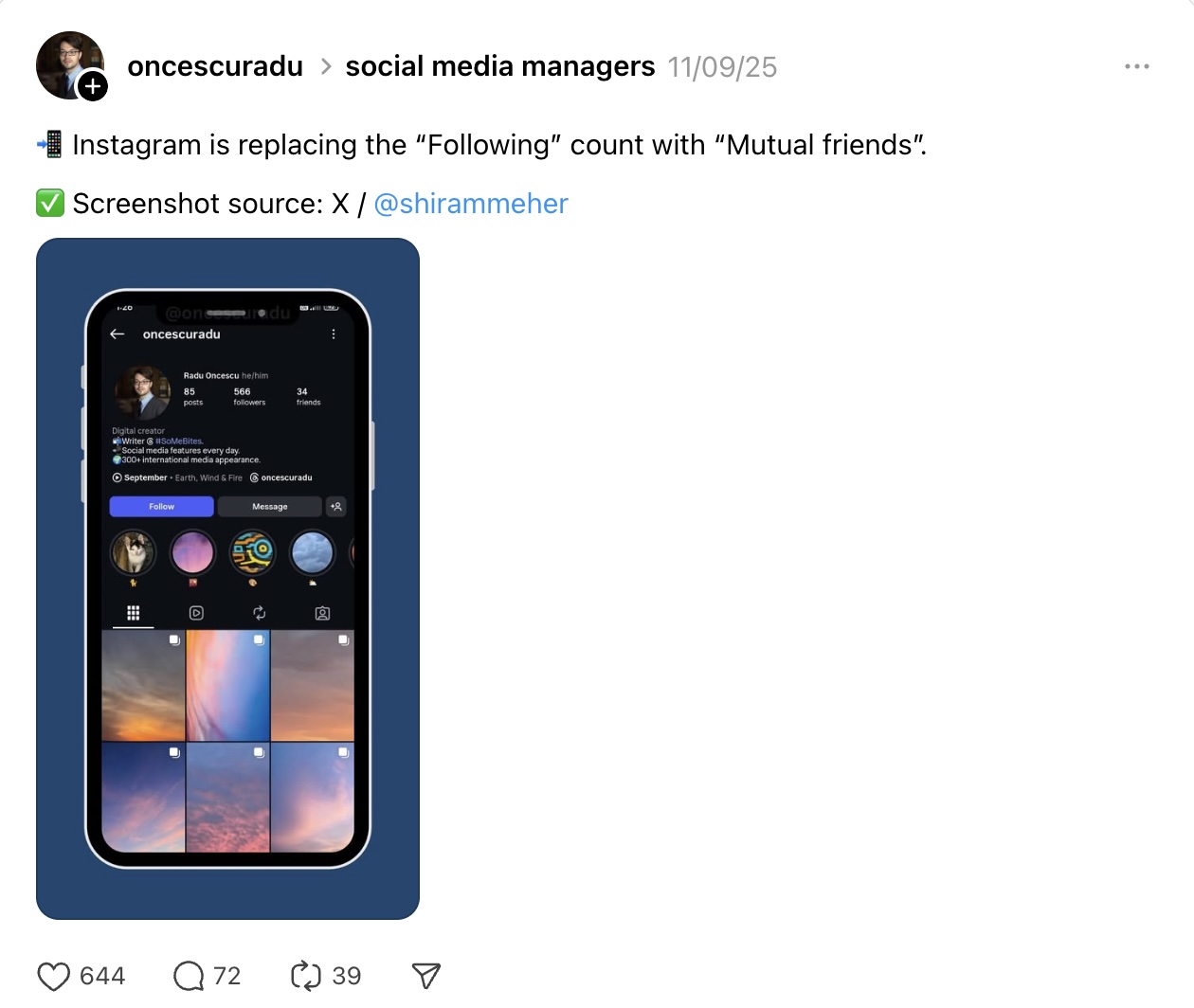Open the social media managers topic

click(x=500, y=66)
